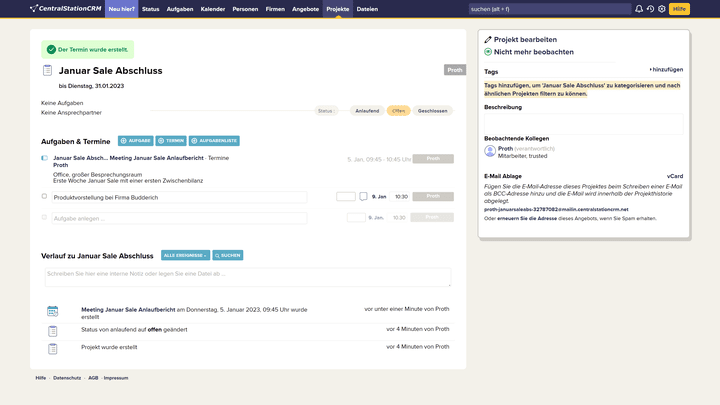
Task: Open the settings gear icon
Action: (661, 9)
